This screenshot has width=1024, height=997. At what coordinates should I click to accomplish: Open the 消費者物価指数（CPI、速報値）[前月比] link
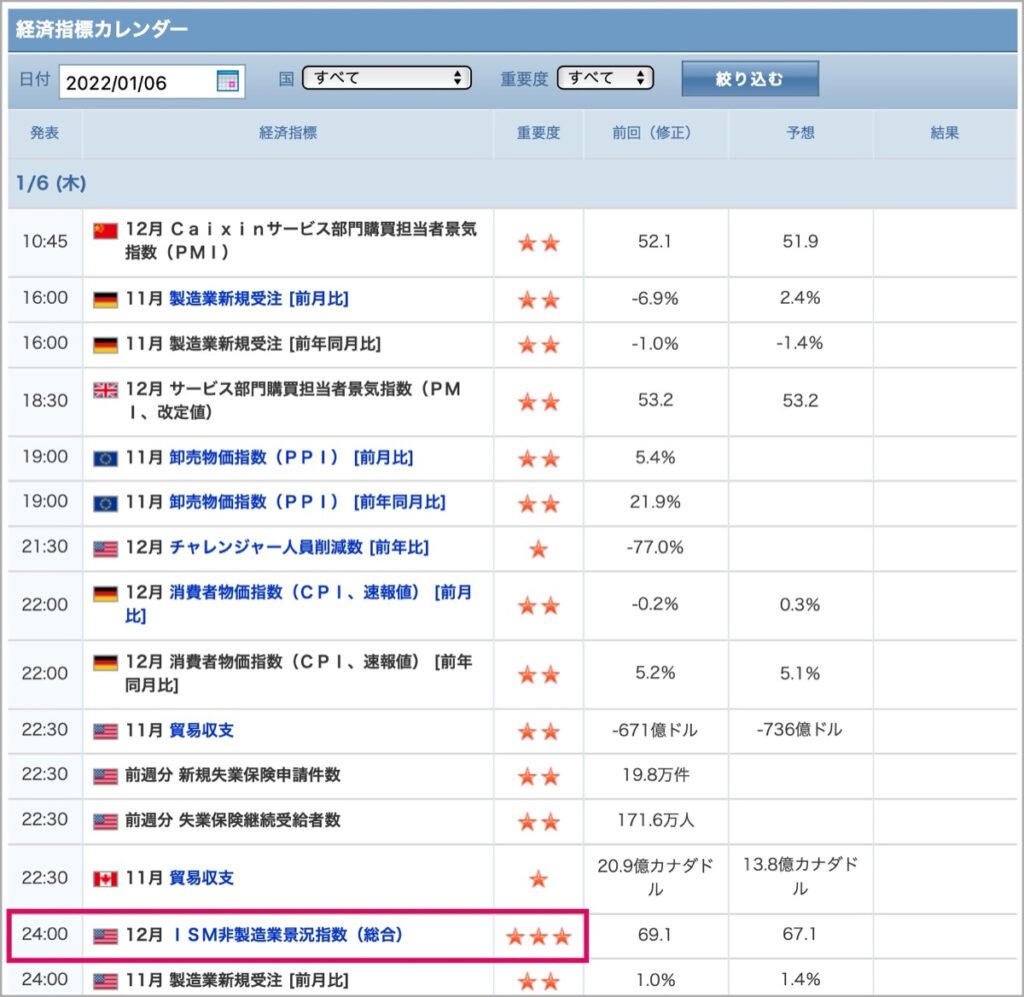[x=298, y=604]
